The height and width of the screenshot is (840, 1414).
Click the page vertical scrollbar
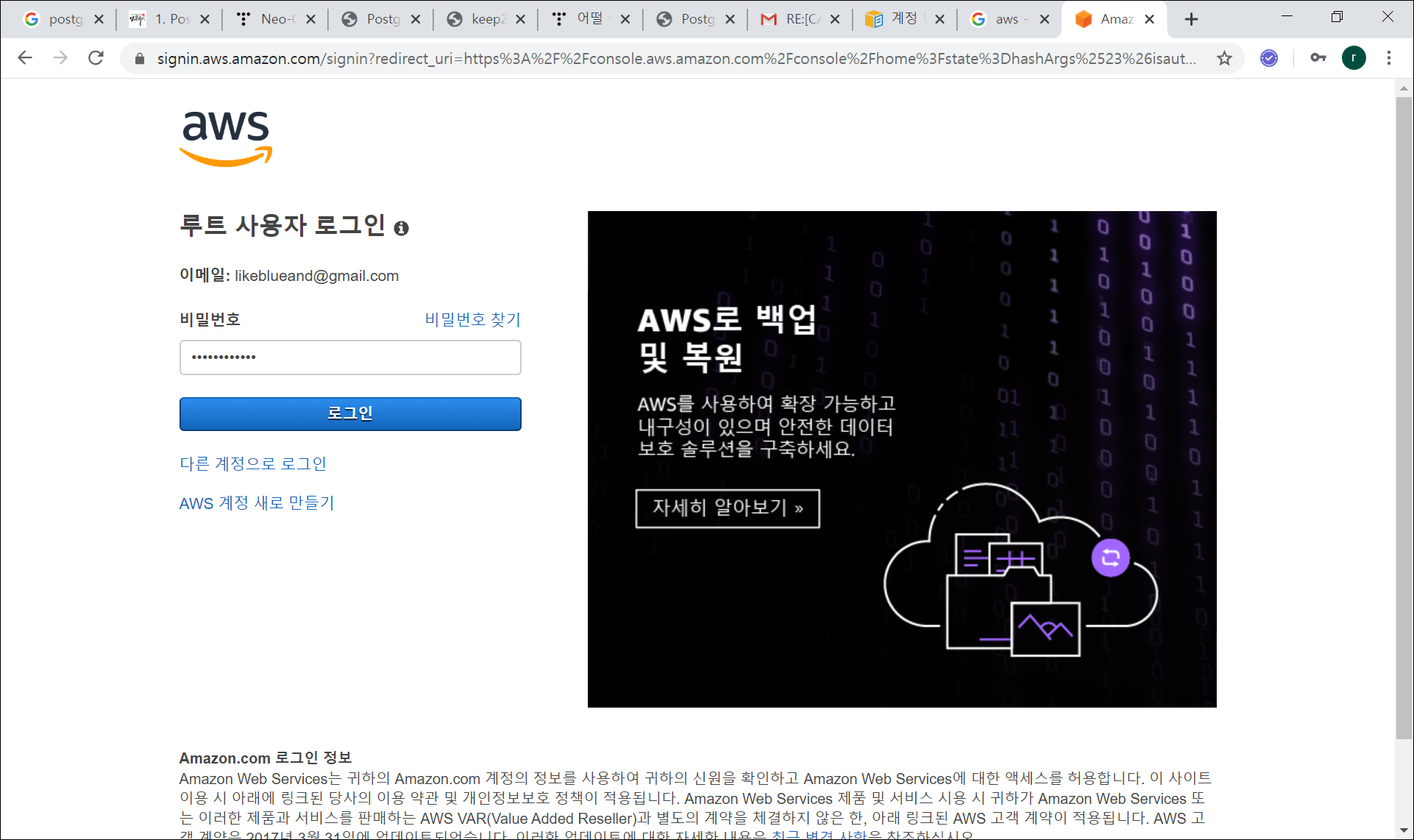pos(1404,418)
